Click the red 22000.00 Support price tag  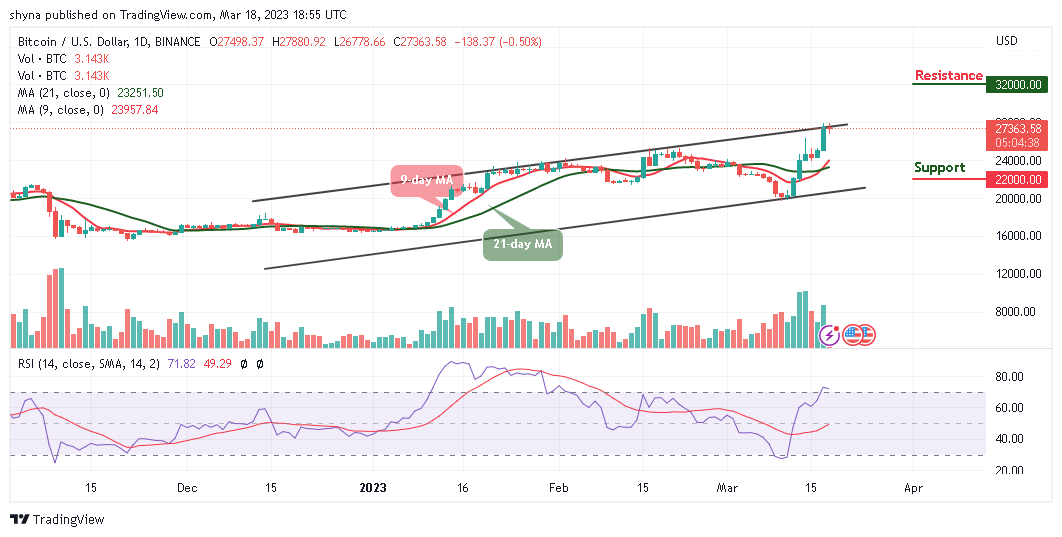tap(1018, 179)
